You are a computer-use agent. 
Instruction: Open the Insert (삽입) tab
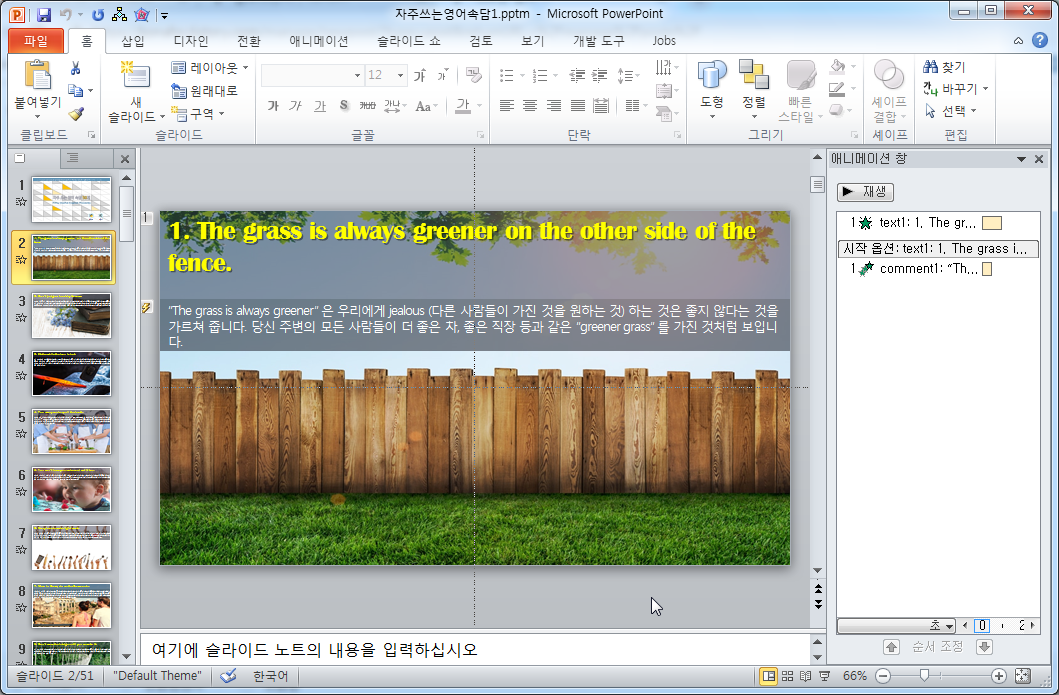click(x=133, y=41)
